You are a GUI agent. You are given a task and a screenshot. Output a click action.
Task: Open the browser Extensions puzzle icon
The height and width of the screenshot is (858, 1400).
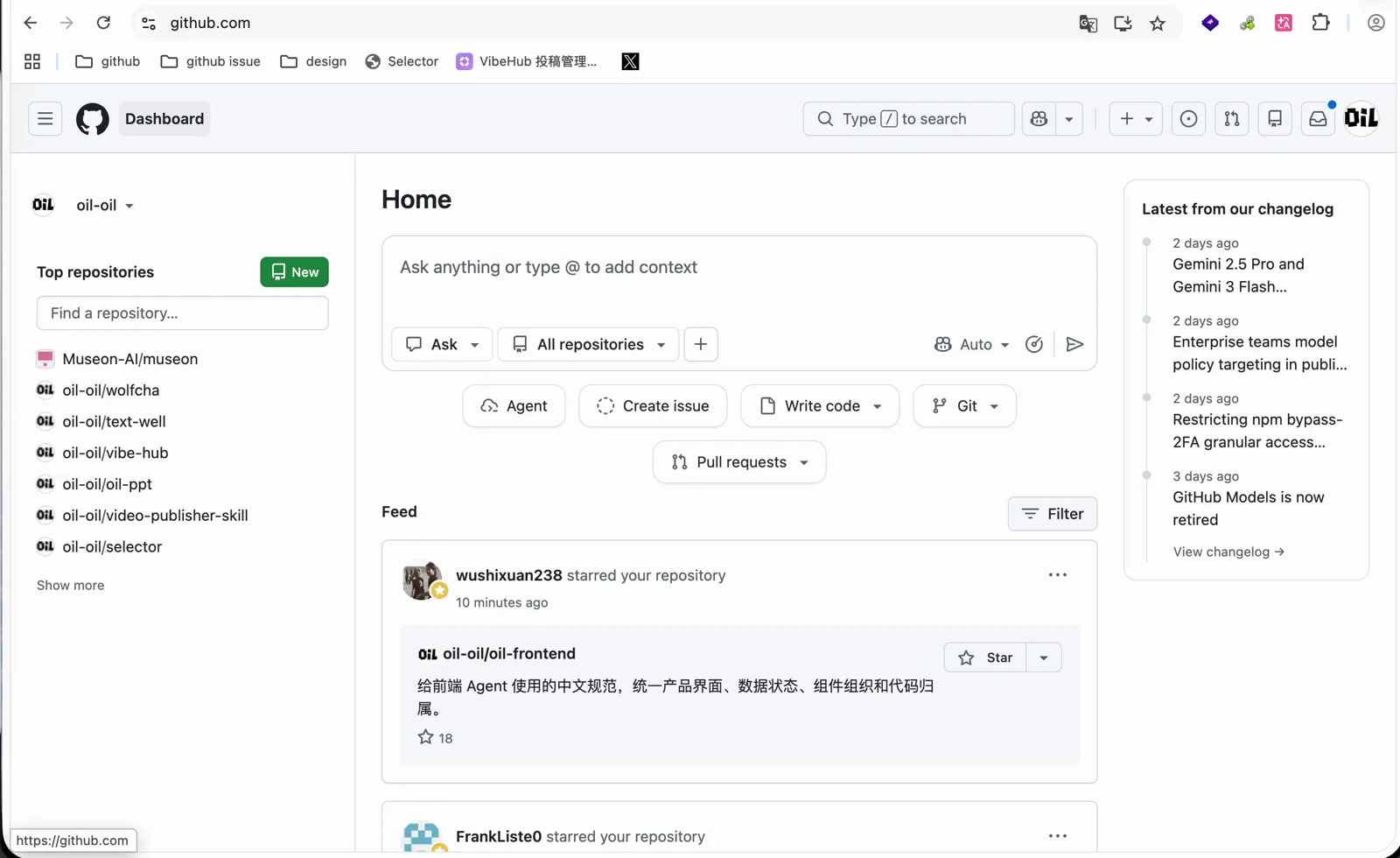click(x=1321, y=23)
